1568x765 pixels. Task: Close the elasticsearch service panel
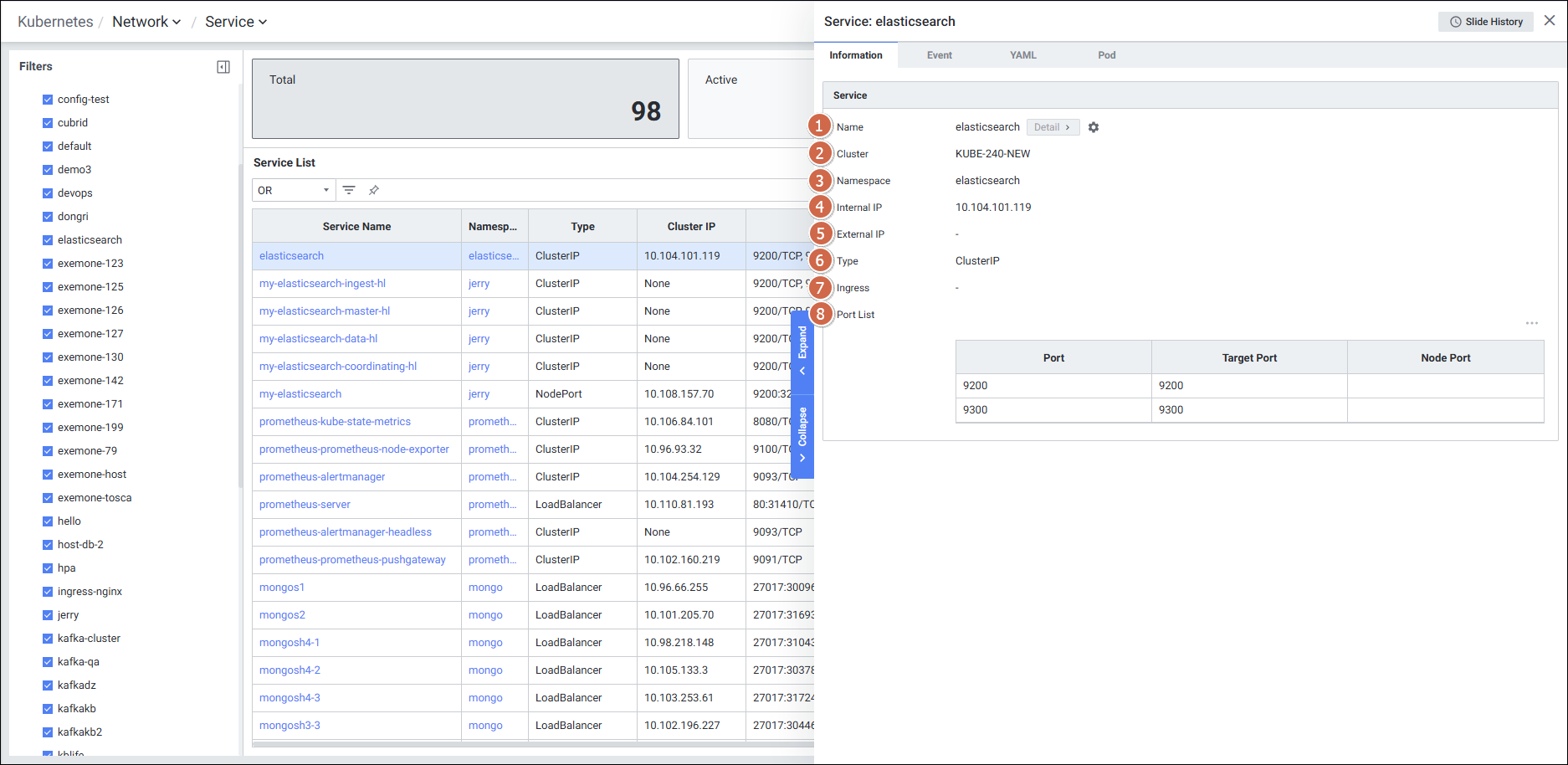click(x=1550, y=21)
